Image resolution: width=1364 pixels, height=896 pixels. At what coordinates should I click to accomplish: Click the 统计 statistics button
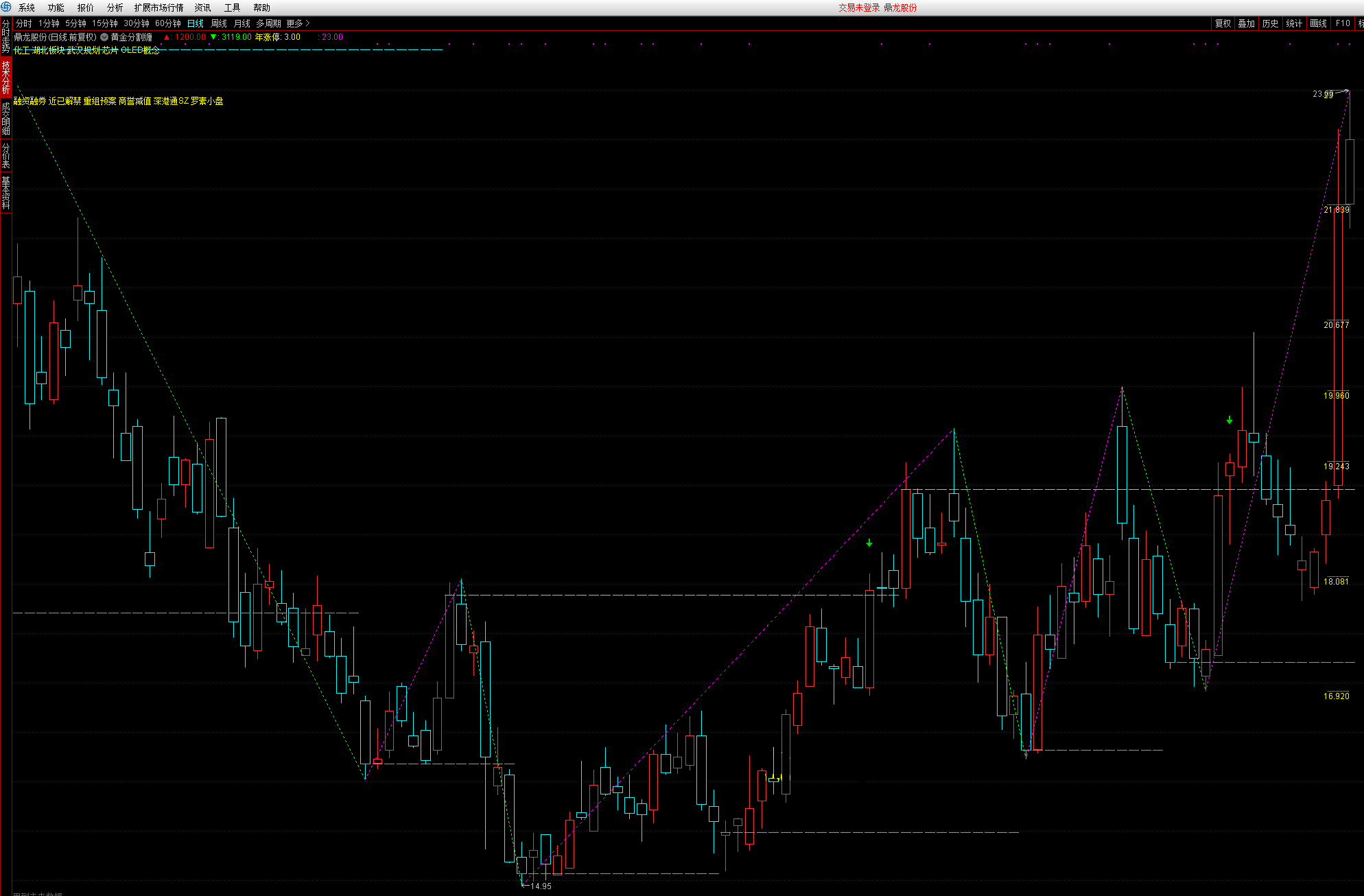point(1295,23)
